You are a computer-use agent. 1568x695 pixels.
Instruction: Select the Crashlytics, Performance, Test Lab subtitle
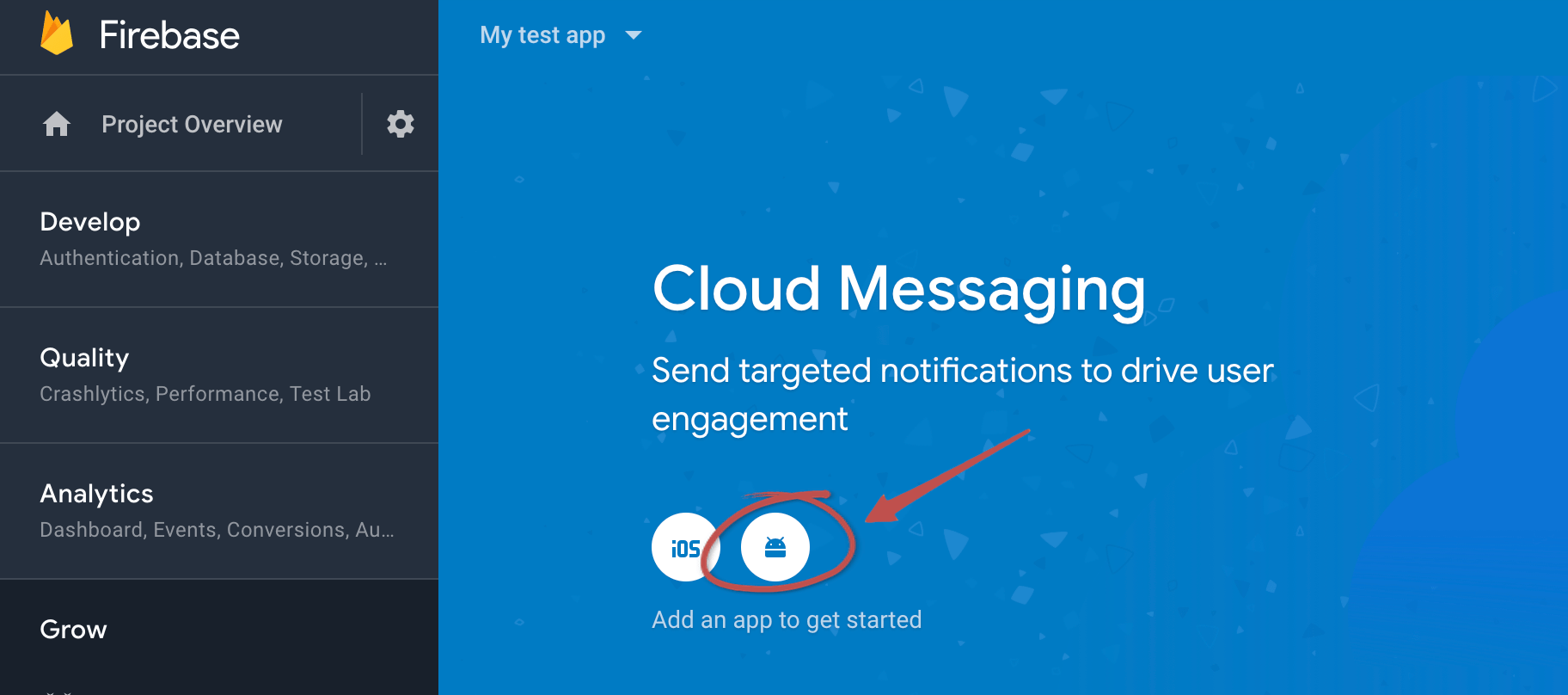tap(205, 394)
